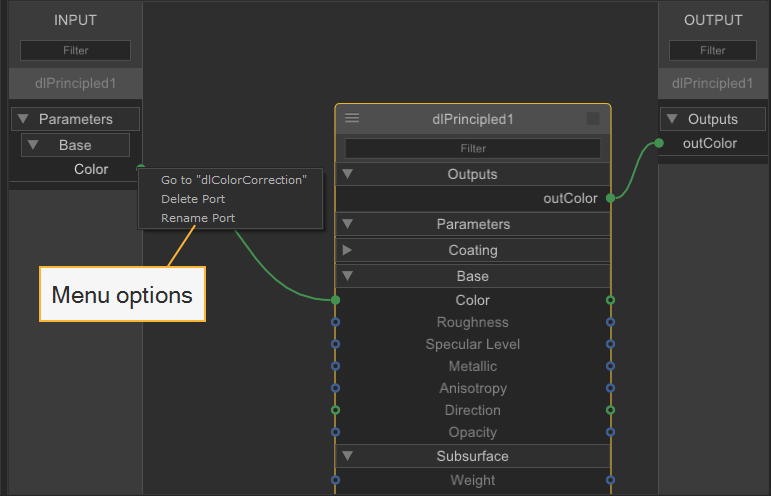Choose Rename Port from context menu
This screenshot has width=771, height=496.
197,217
